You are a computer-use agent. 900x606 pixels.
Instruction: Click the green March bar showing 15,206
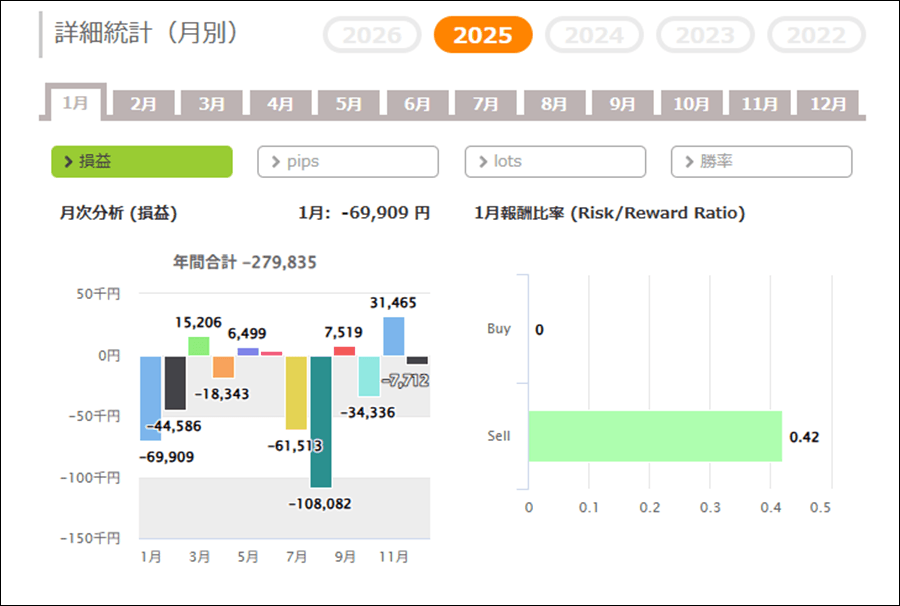coord(199,346)
